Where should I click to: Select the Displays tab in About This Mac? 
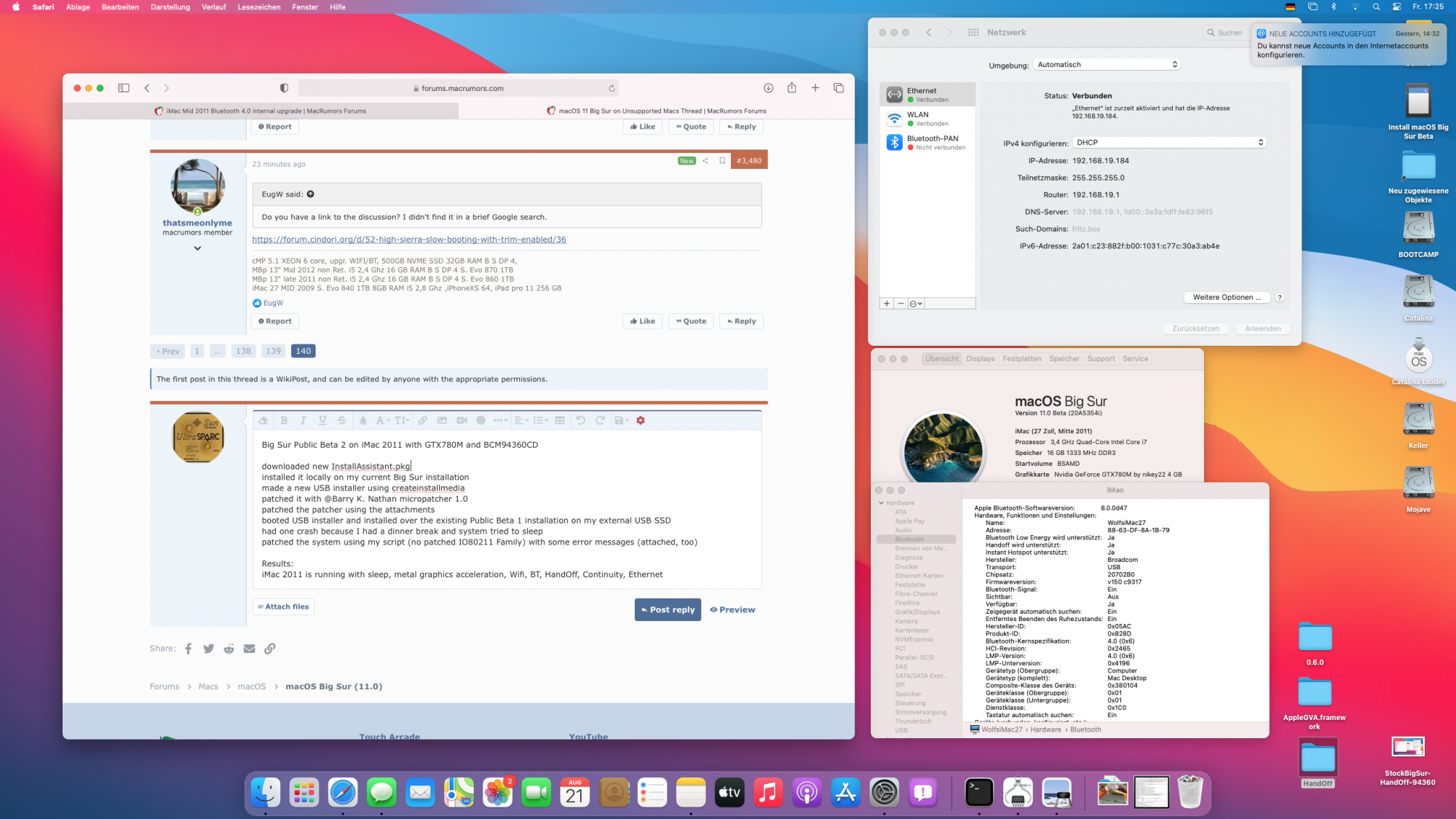pos(981,359)
